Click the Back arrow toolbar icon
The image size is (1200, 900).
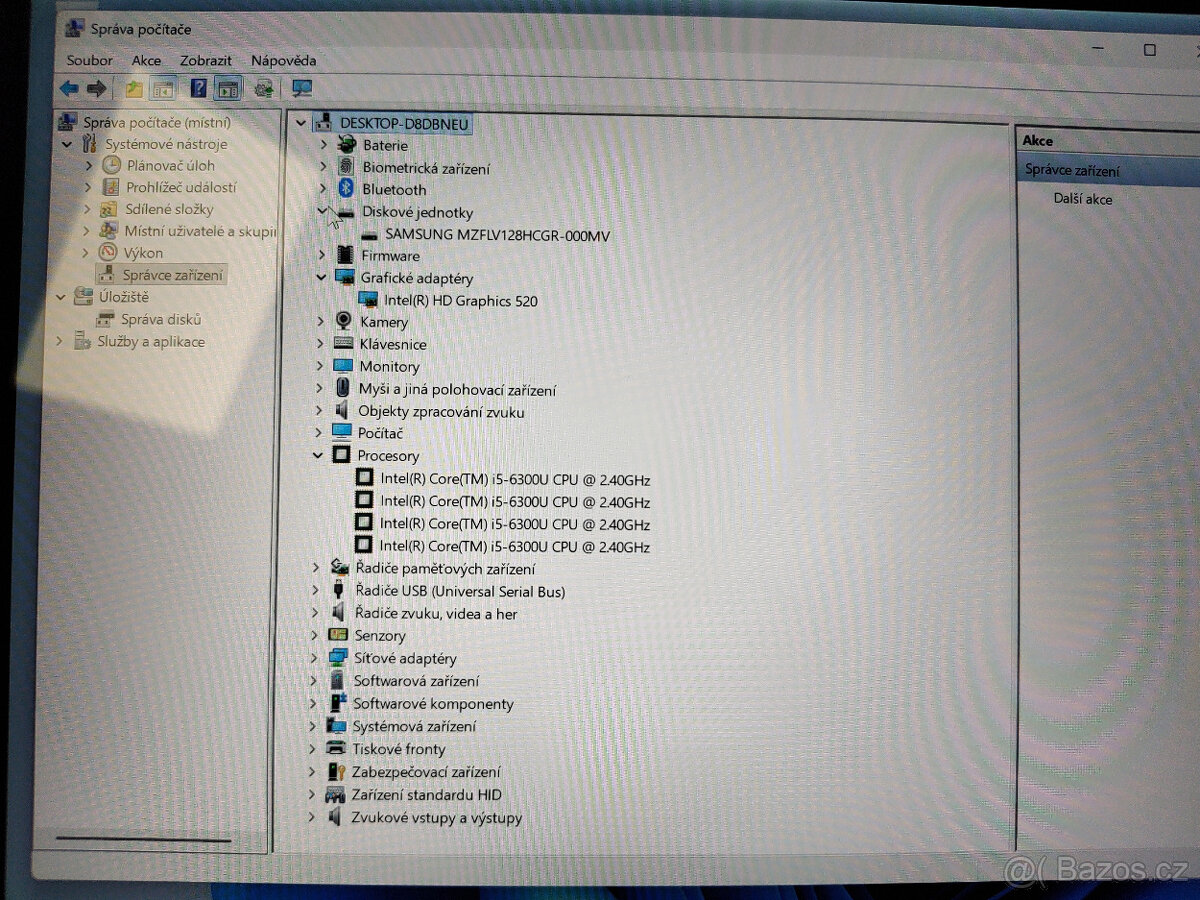[69, 89]
